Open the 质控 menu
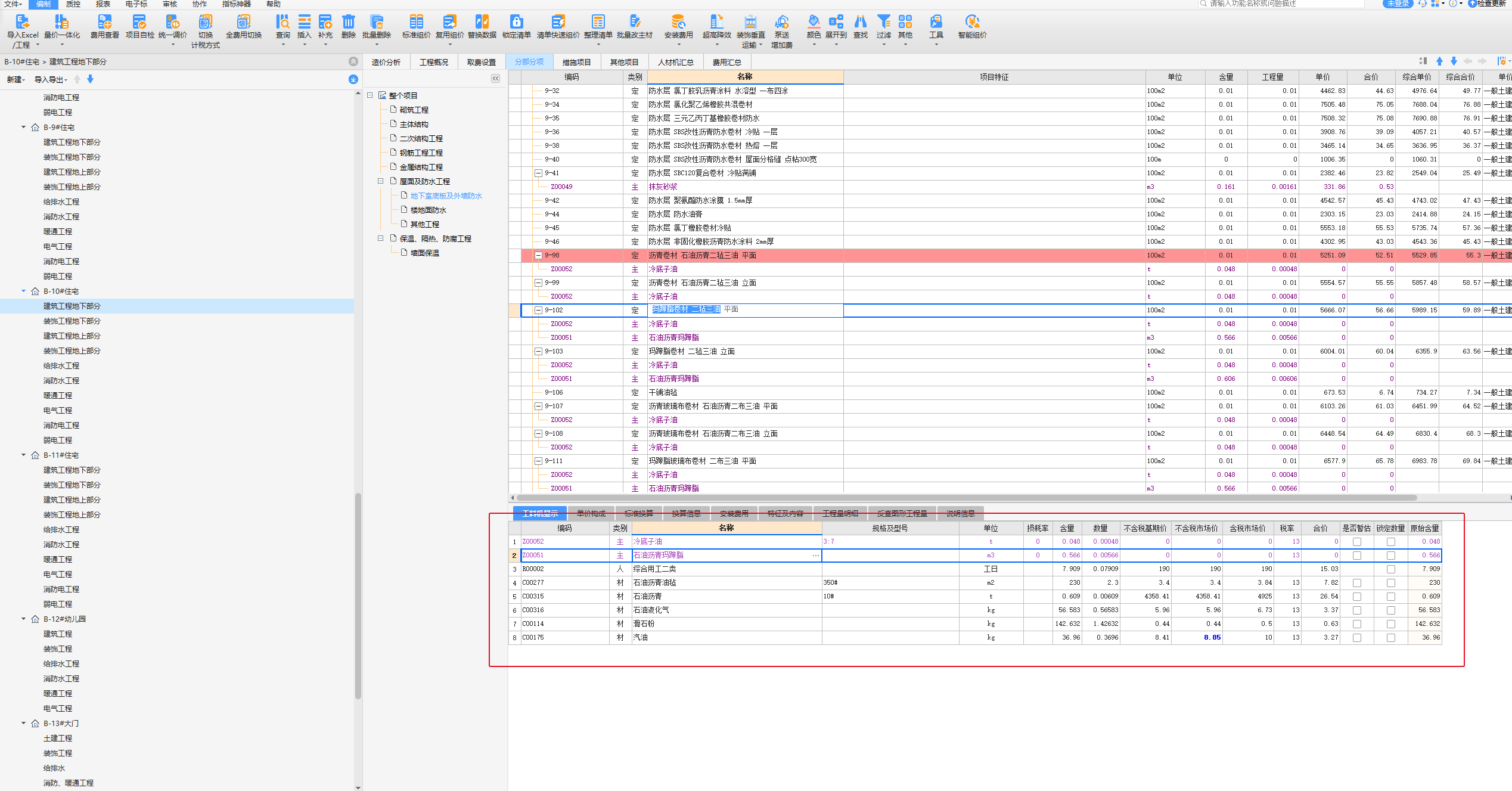The height and width of the screenshot is (791, 1512). (x=73, y=4)
